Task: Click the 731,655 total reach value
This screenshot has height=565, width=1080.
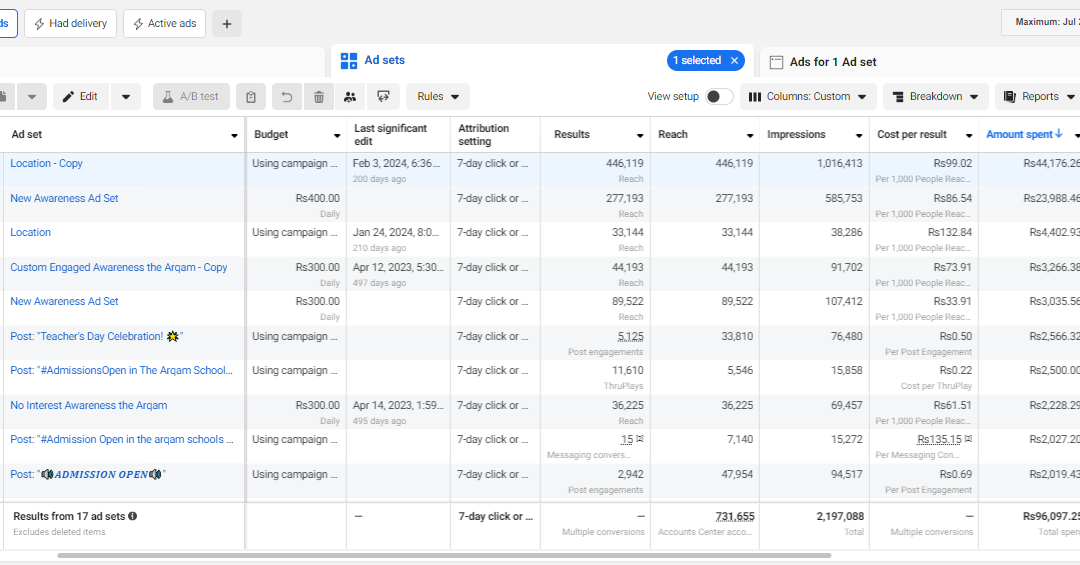Action: point(735,516)
